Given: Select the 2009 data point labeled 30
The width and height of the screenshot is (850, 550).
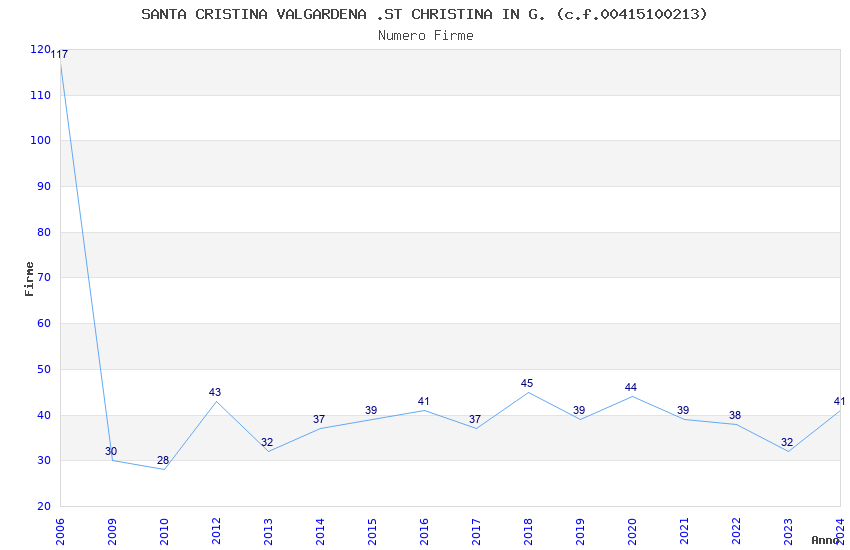Looking at the screenshot, I should coord(111,460).
